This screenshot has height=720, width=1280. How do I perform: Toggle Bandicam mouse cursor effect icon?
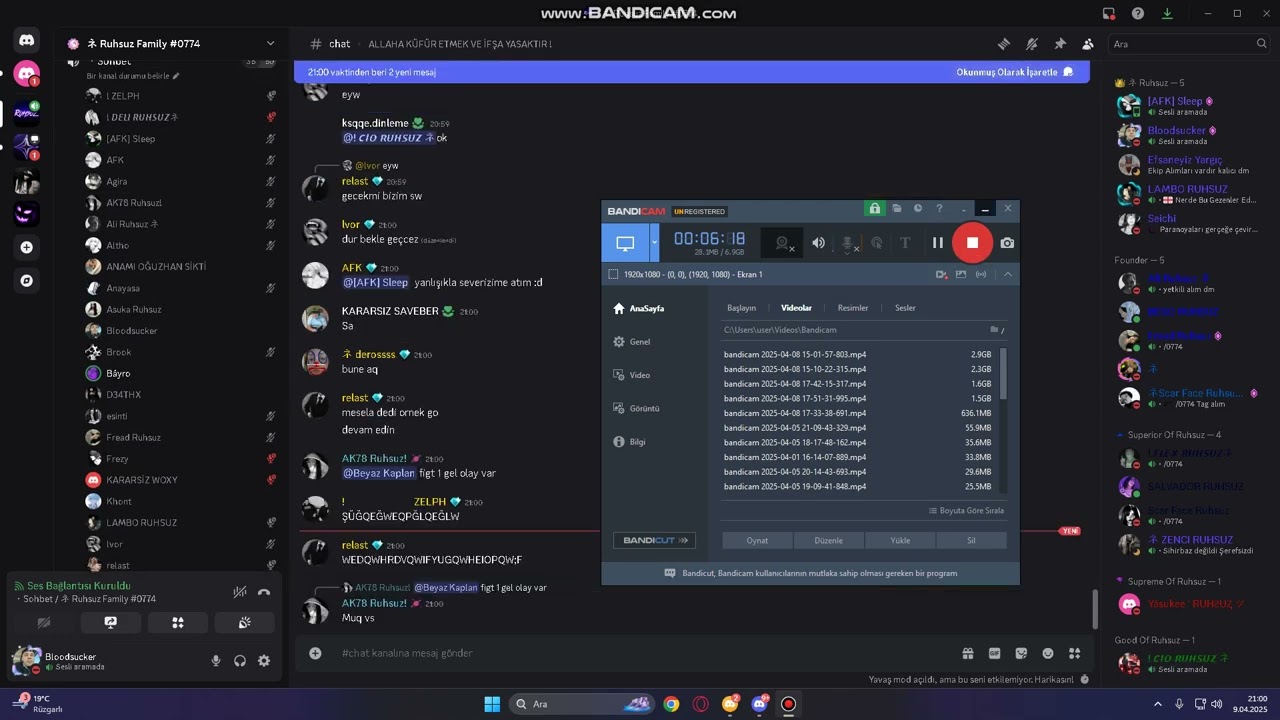click(877, 243)
